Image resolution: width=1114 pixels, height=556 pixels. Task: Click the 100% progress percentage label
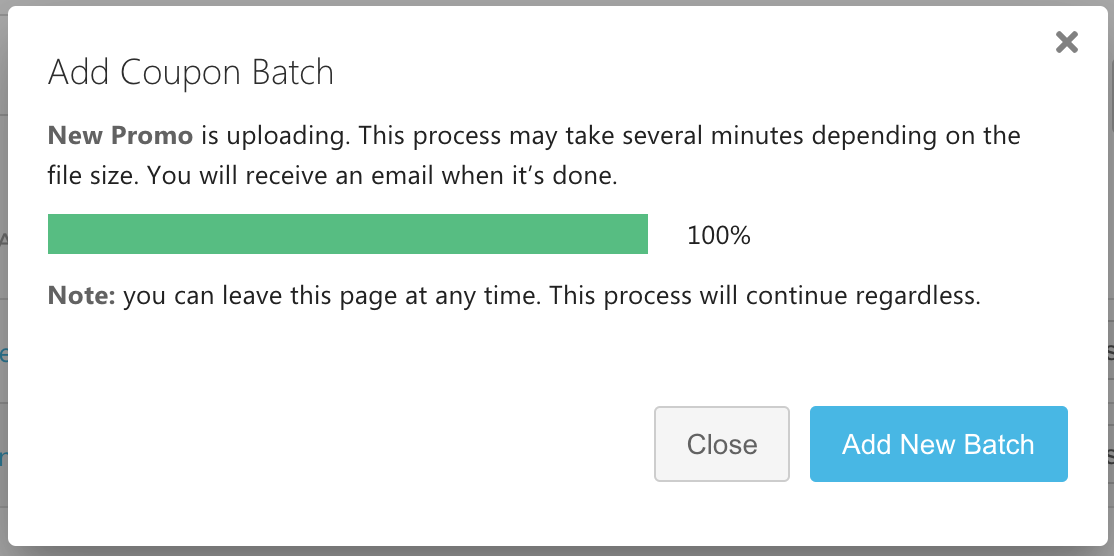click(x=718, y=236)
